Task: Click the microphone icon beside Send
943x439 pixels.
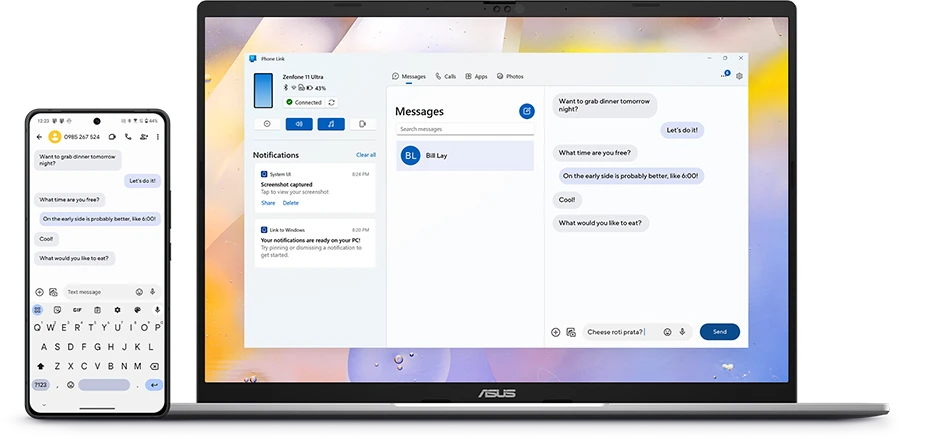Action: click(x=682, y=332)
